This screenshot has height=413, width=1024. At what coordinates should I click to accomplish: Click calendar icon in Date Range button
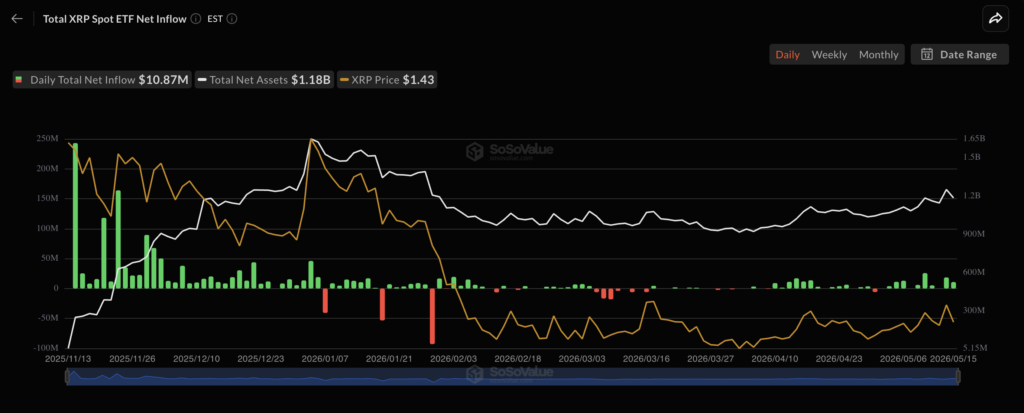point(927,54)
